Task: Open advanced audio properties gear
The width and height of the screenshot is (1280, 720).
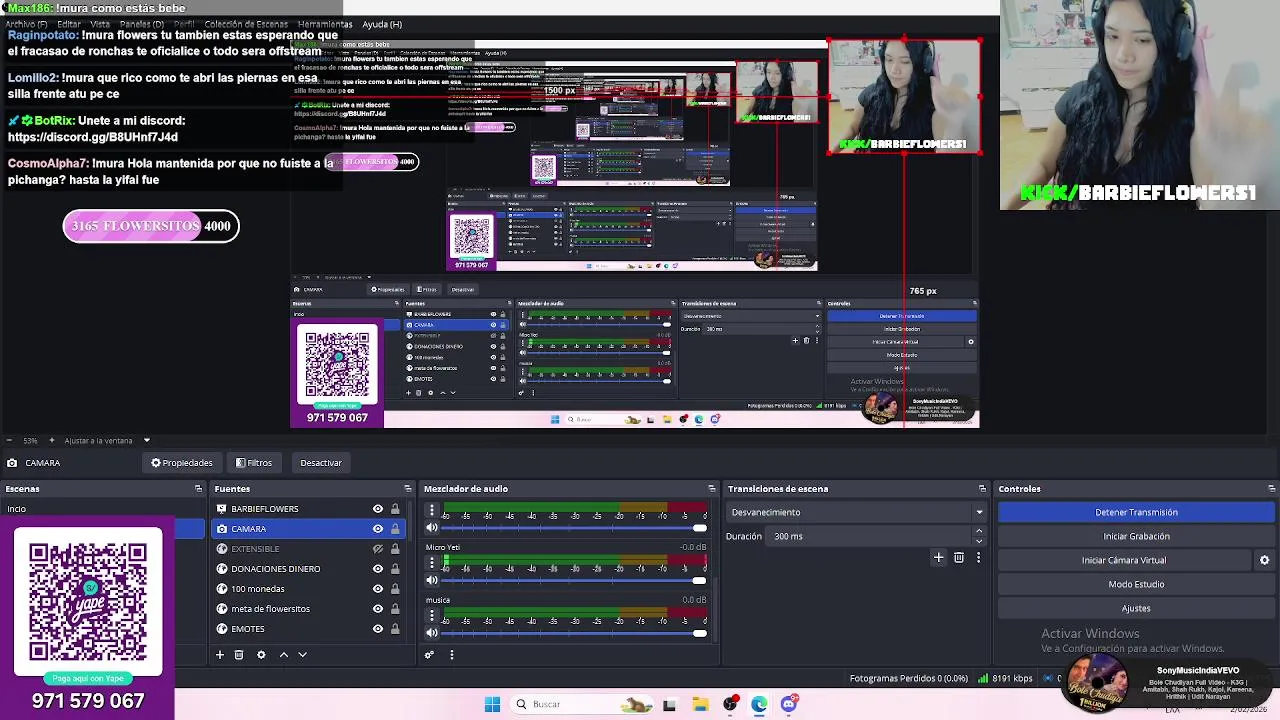Action: point(429,655)
